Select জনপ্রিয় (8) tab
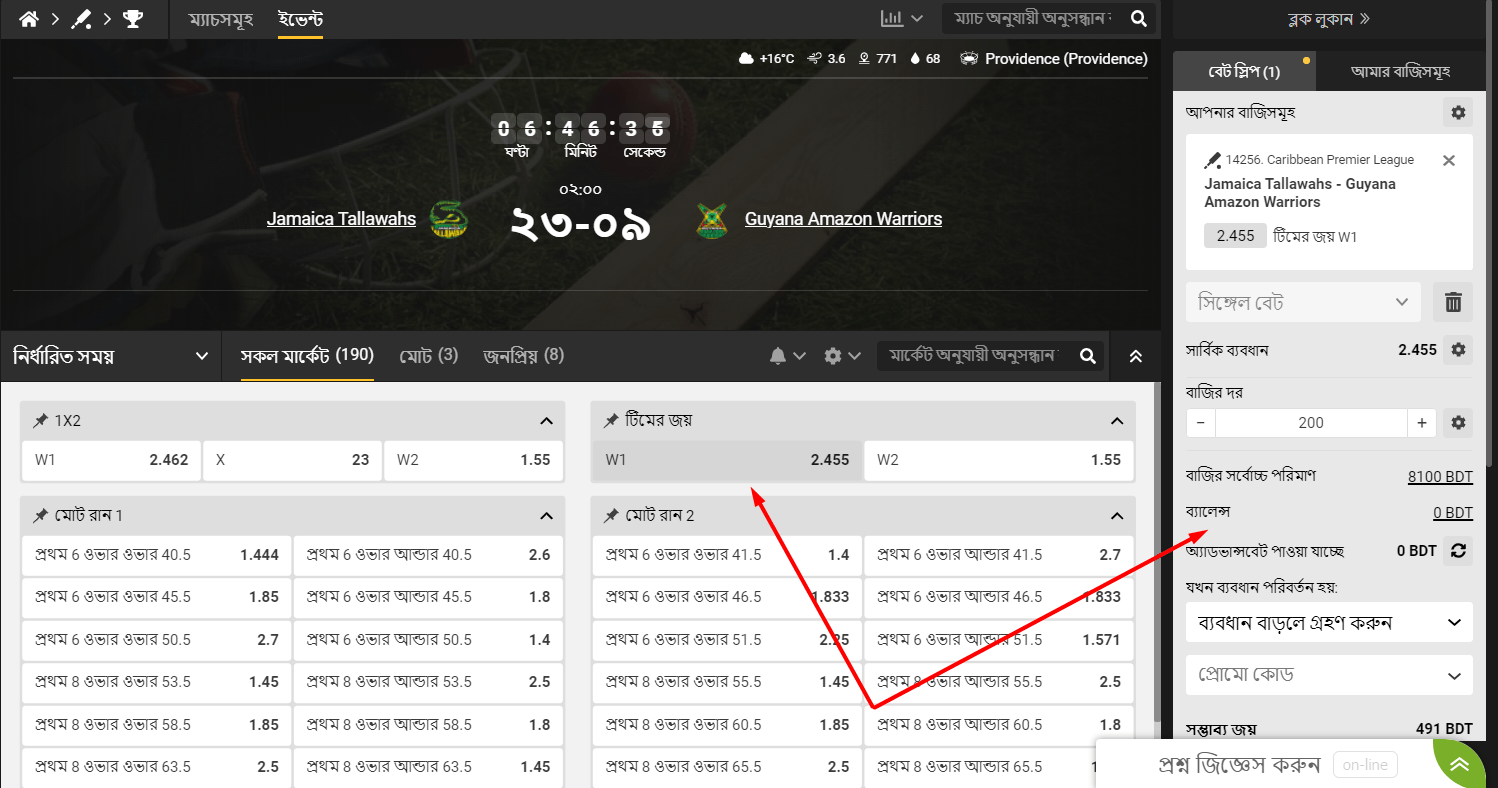Viewport: 1498px width, 788px height. coord(523,355)
